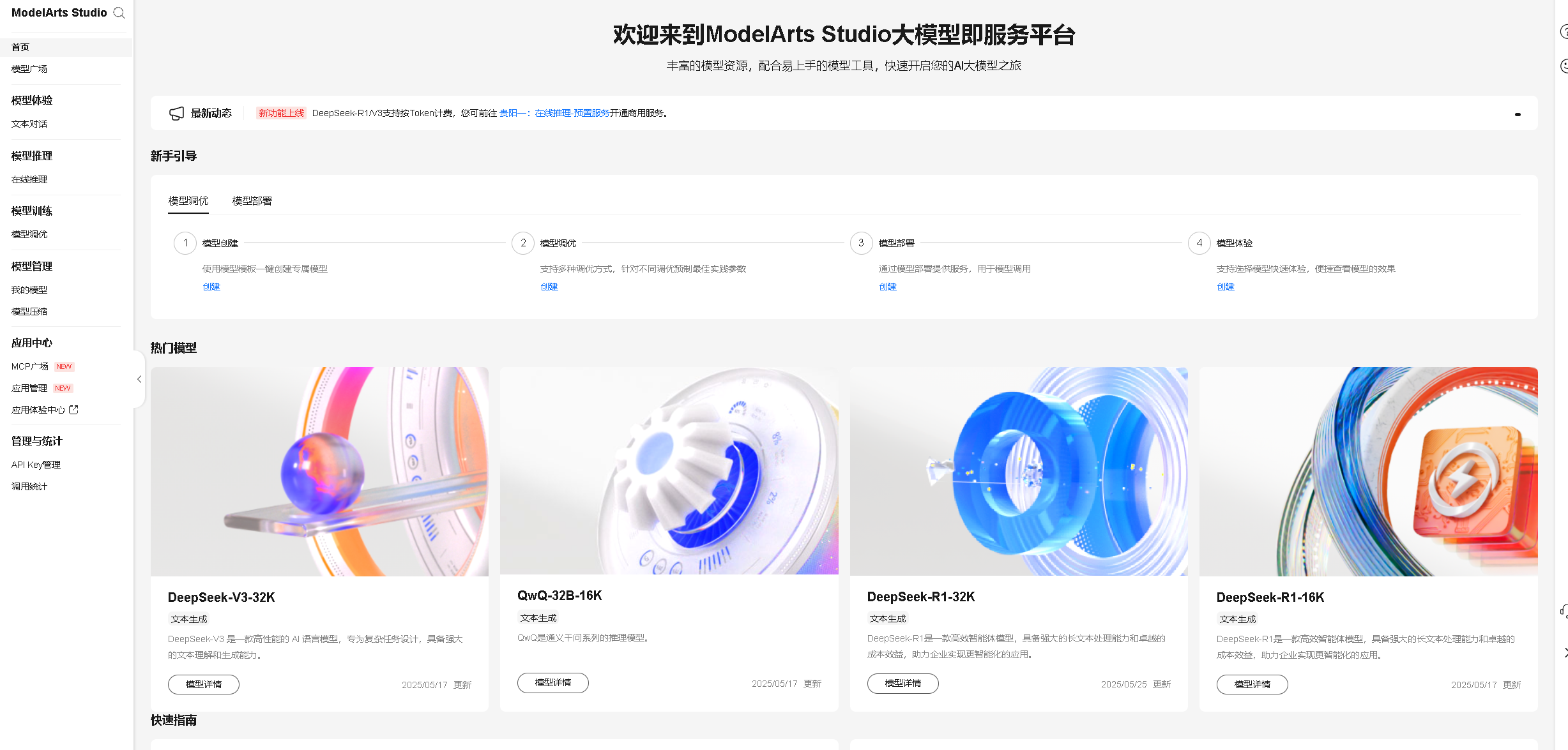Open the DeepSeek-R1-32K model thumbnail

(x=1019, y=472)
